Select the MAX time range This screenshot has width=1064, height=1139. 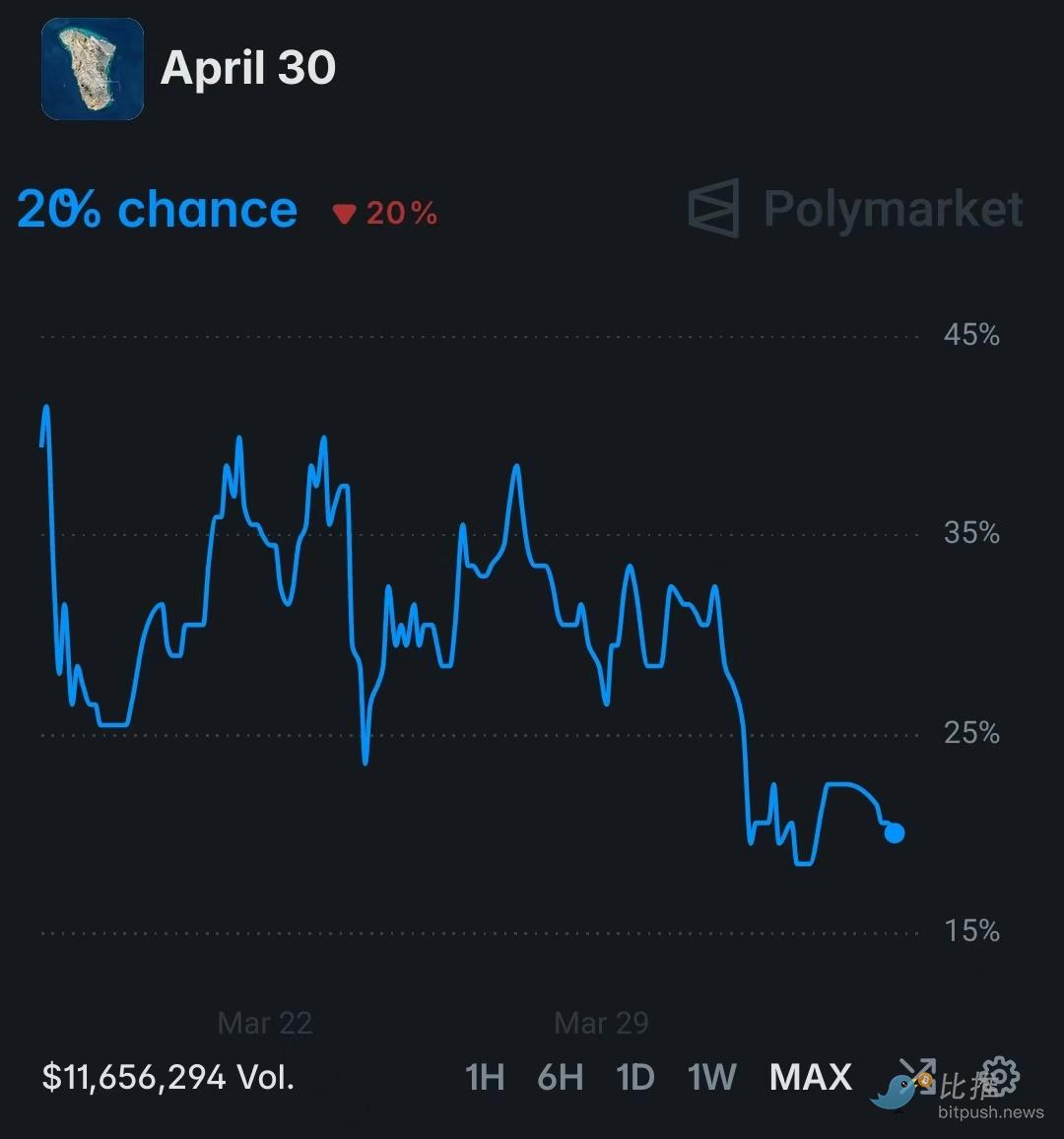coord(810,1077)
